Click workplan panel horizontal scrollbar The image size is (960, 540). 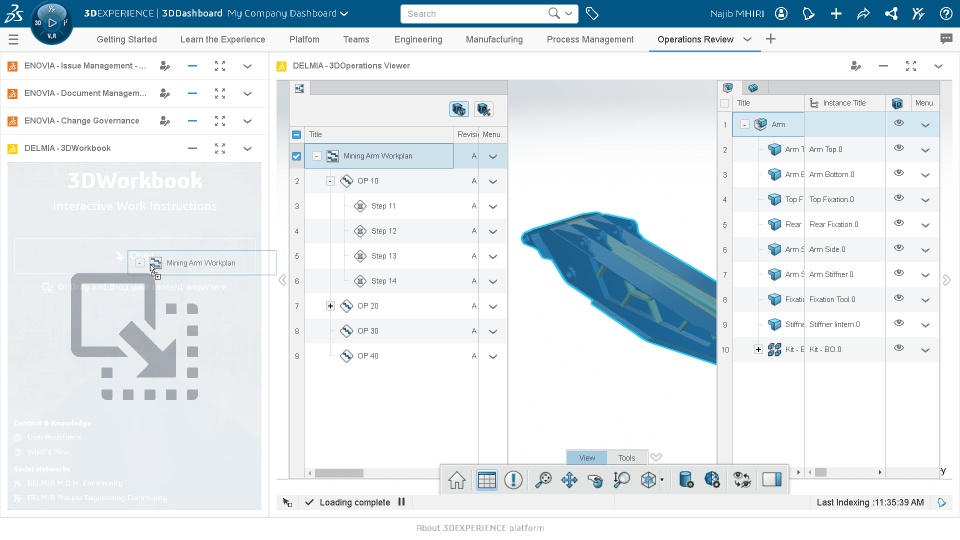339,473
